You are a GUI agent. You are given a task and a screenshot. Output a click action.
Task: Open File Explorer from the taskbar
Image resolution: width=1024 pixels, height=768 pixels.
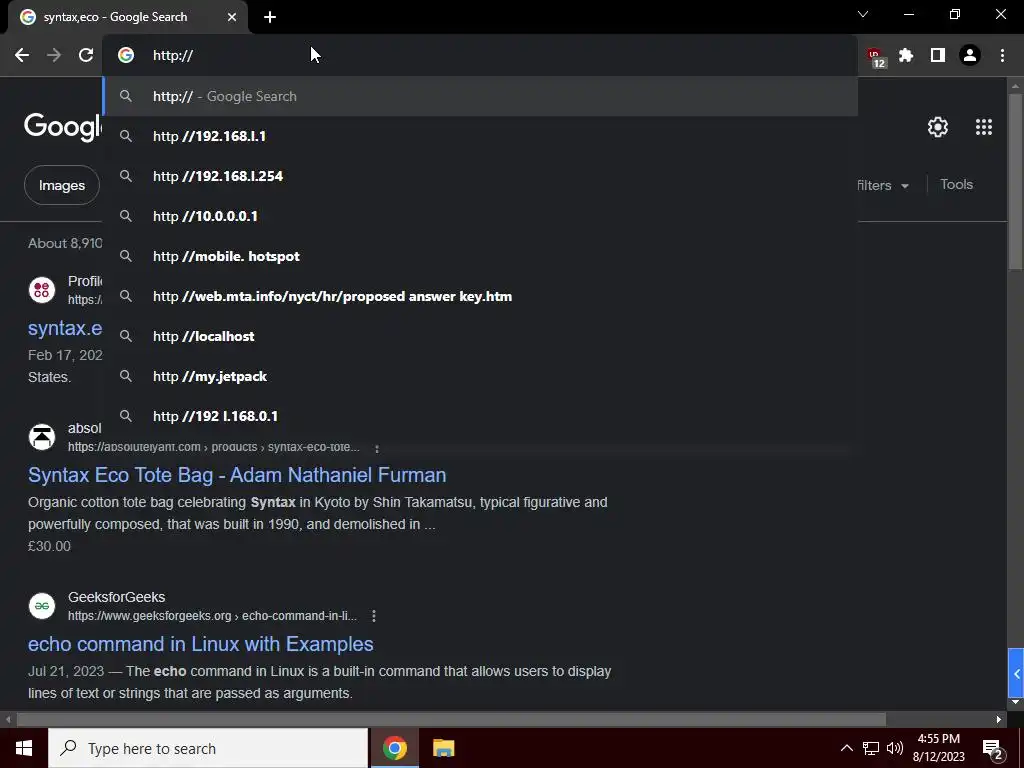(x=443, y=748)
